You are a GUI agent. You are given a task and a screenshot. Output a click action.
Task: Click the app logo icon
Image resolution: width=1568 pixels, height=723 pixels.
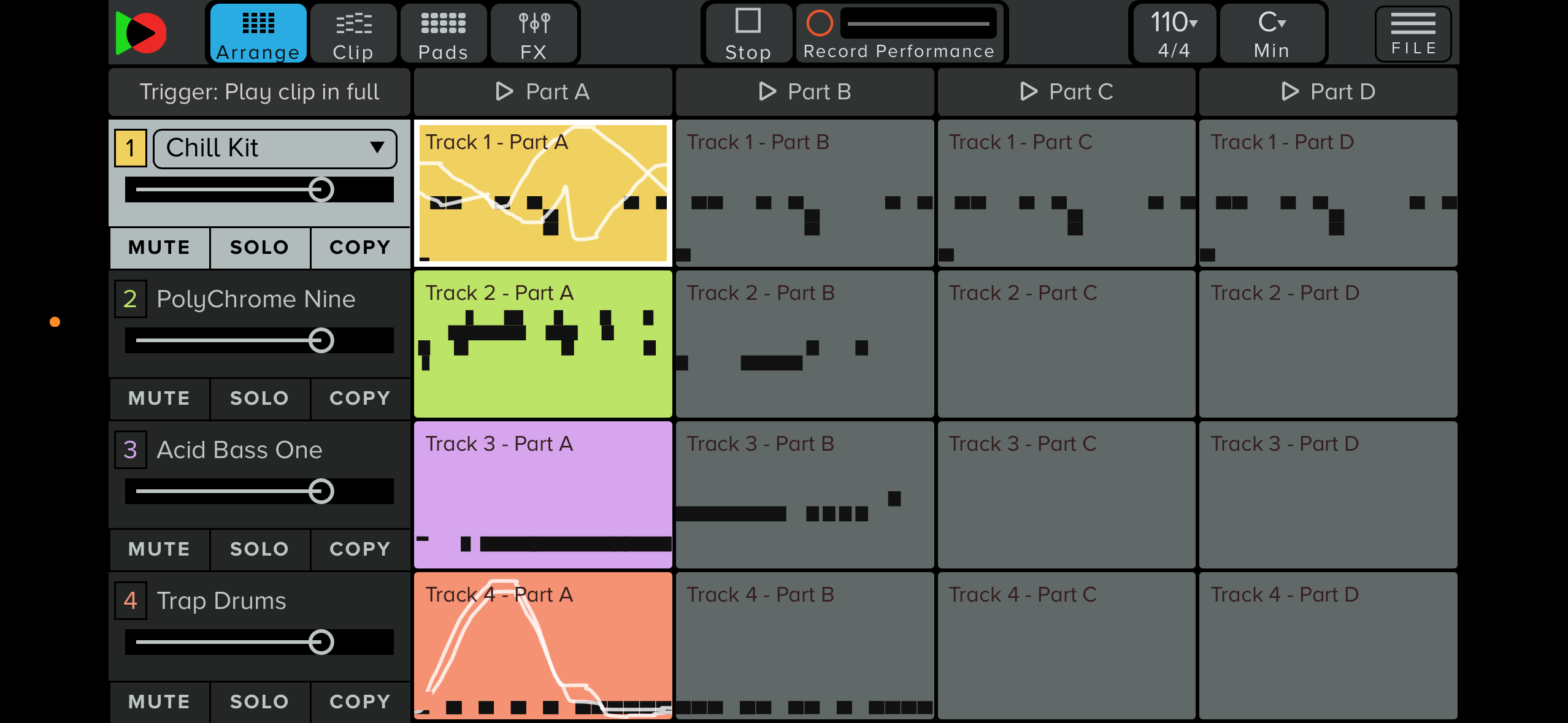tap(141, 33)
